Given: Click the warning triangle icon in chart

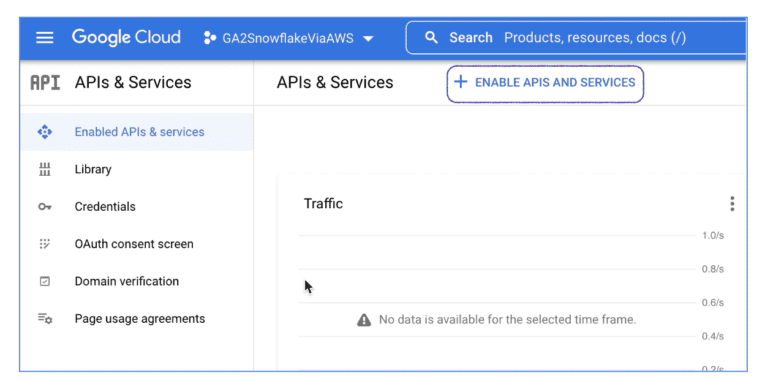Looking at the screenshot, I should click(364, 320).
